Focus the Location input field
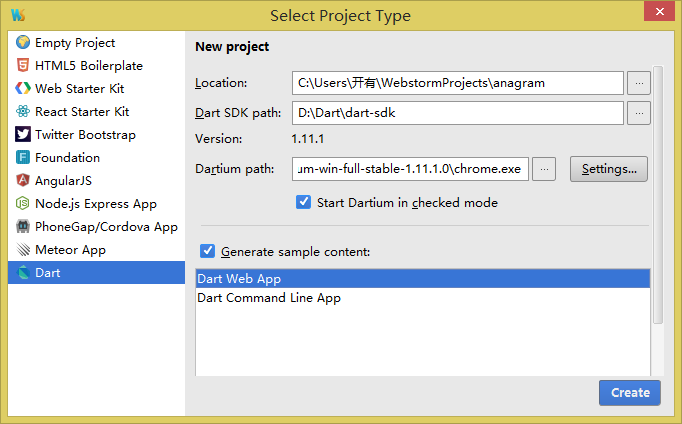Image resolution: width=682 pixels, height=424 pixels. pyautogui.click(x=458, y=83)
